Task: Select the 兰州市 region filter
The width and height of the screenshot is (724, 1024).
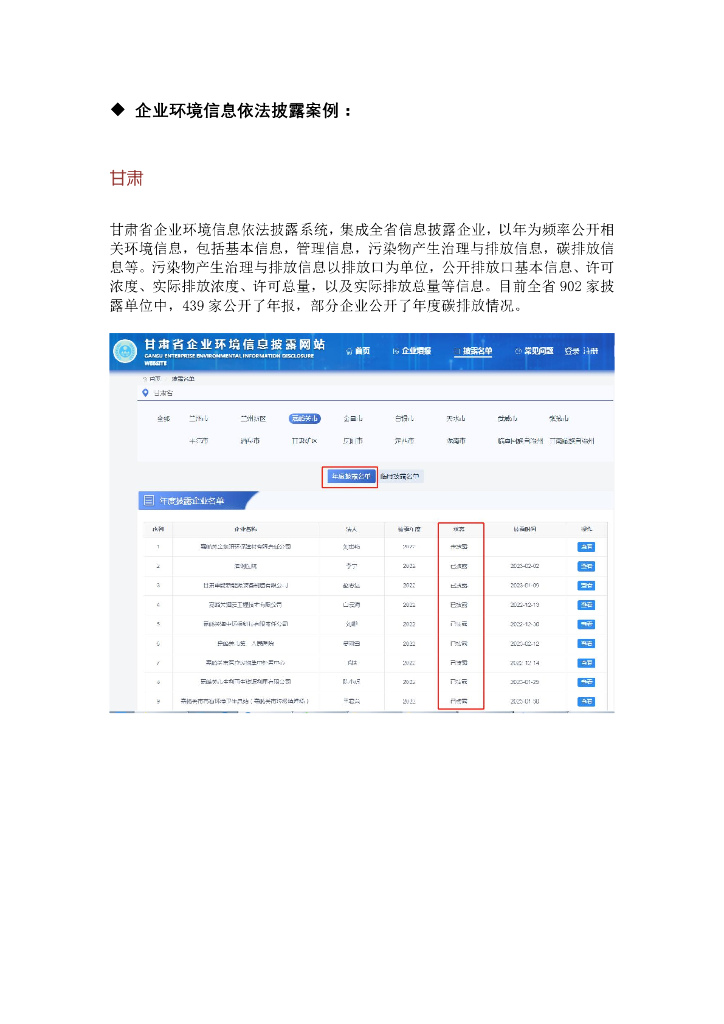Action: (198, 419)
